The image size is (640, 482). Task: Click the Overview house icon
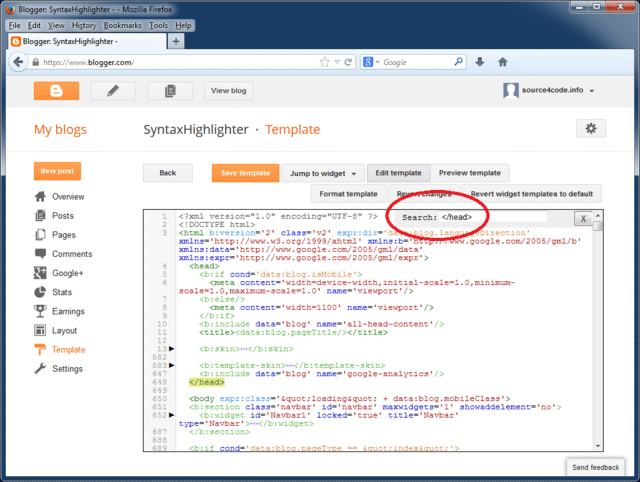click(x=40, y=197)
